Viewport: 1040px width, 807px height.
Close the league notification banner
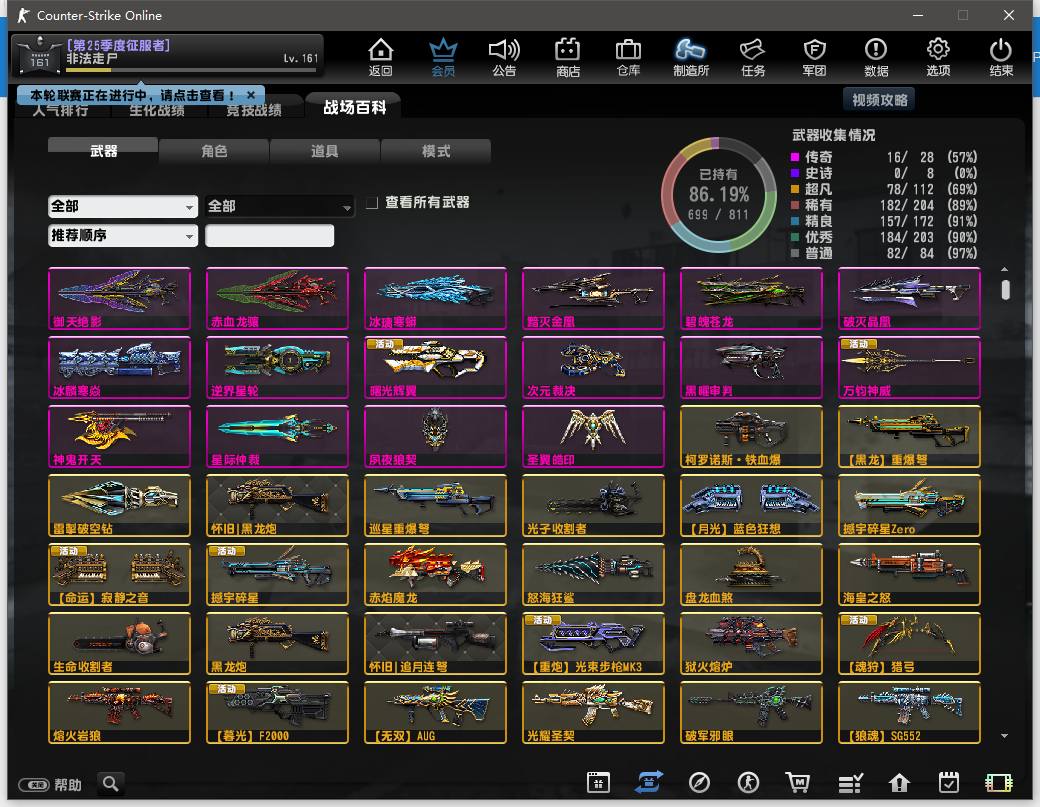(x=251, y=95)
